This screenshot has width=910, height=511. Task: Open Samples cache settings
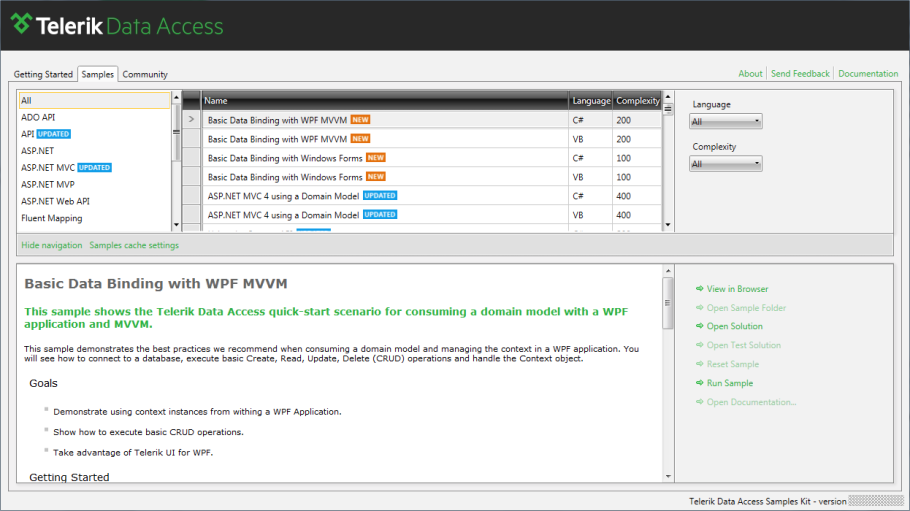[134, 245]
